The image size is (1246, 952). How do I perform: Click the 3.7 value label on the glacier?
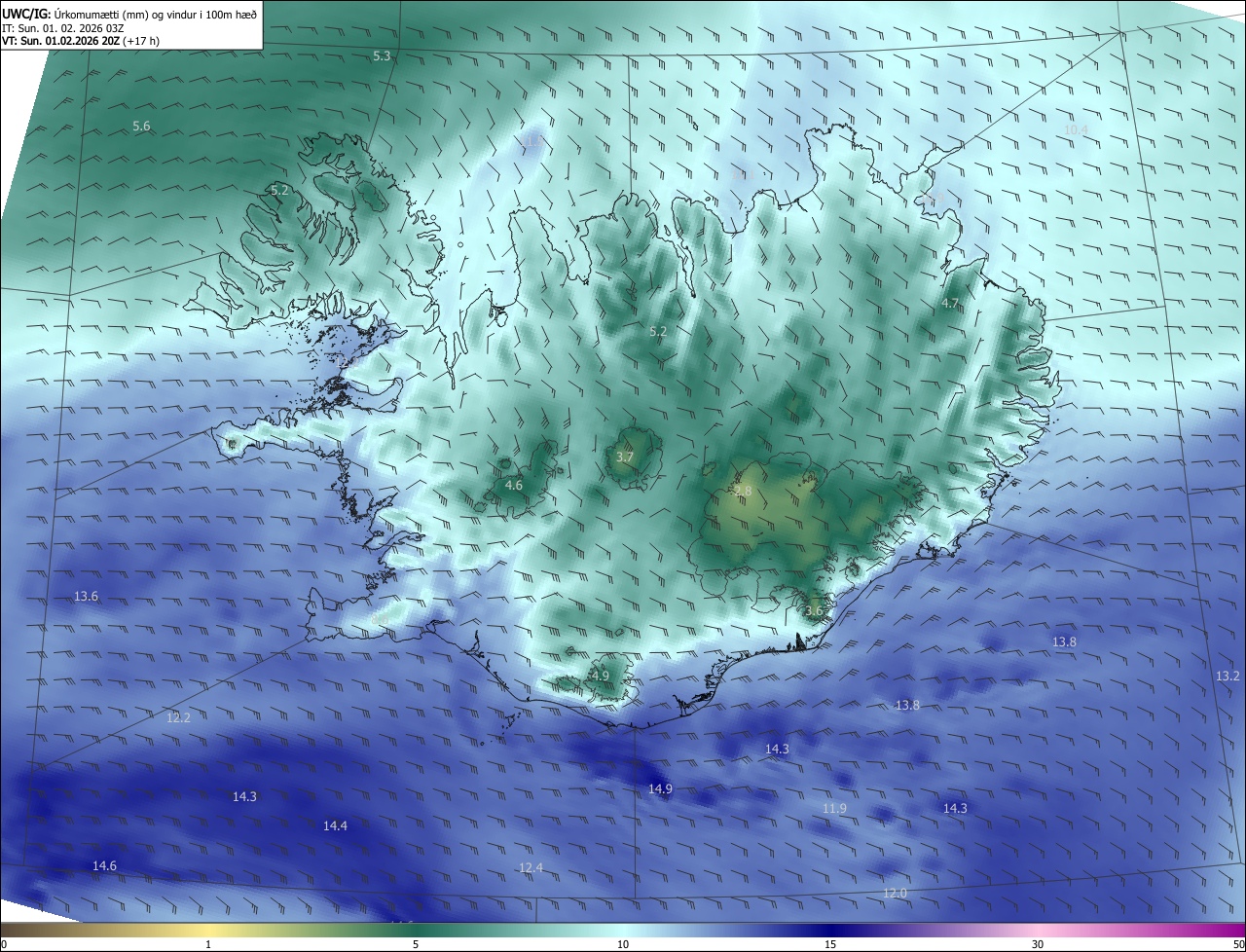click(625, 458)
